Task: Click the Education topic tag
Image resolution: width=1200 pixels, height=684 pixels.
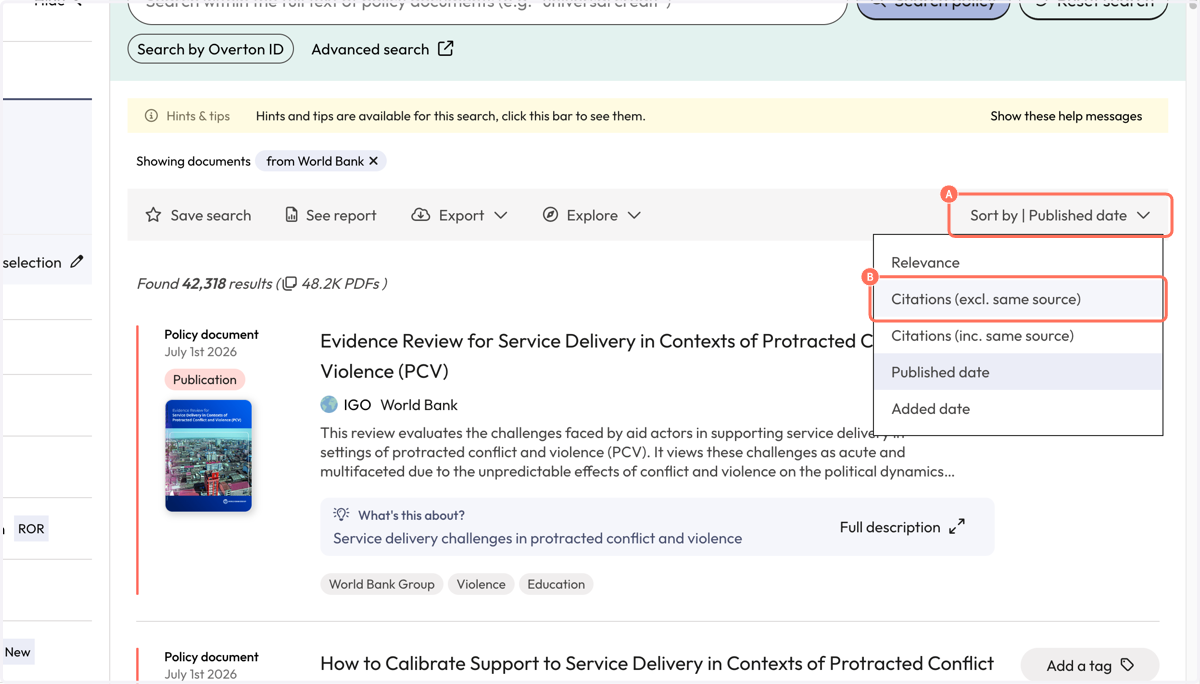Action: coord(556,584)
